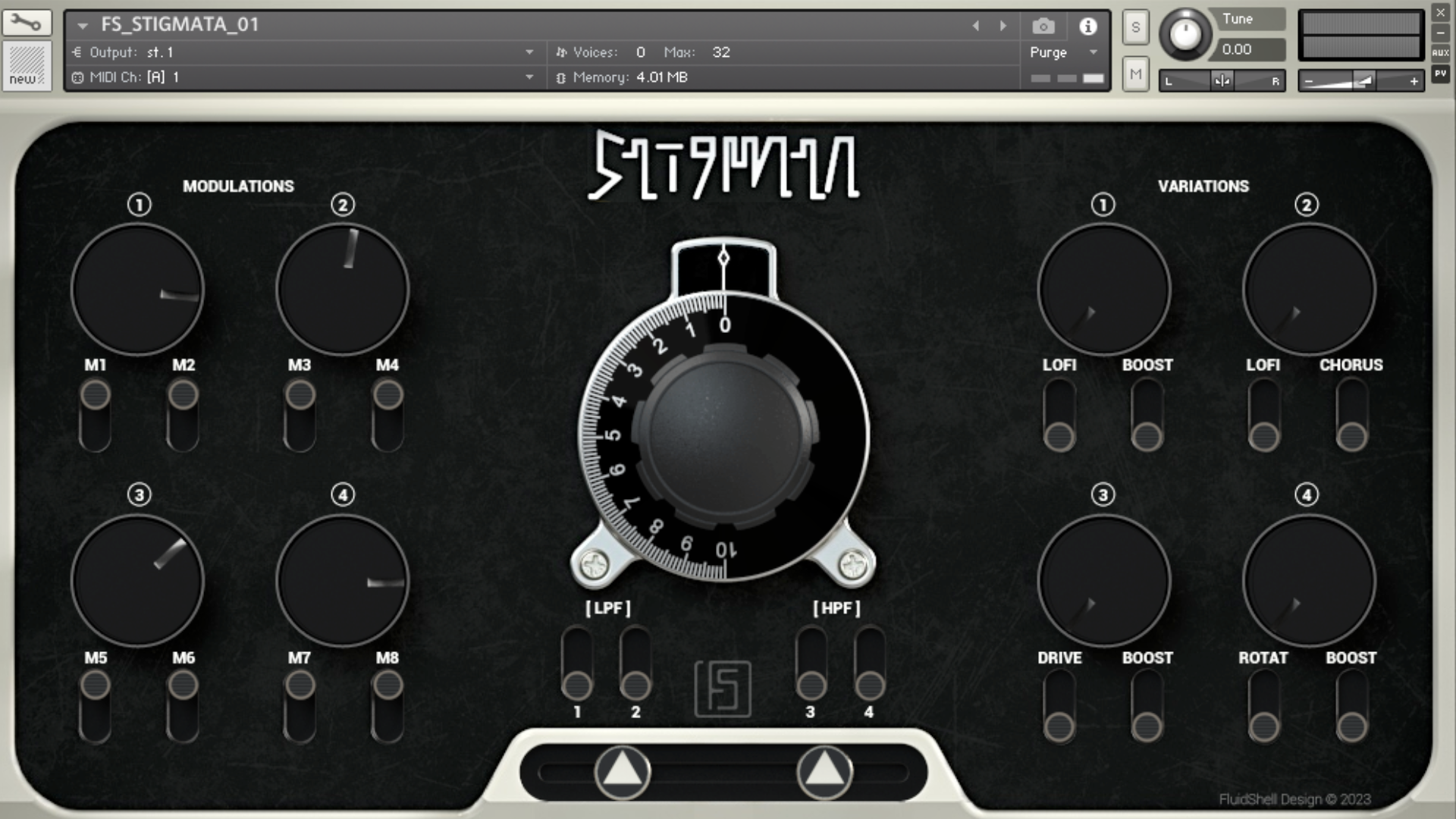Click the camera snapshot icon
1456x819 pixels.
(x=1043, y=27)
